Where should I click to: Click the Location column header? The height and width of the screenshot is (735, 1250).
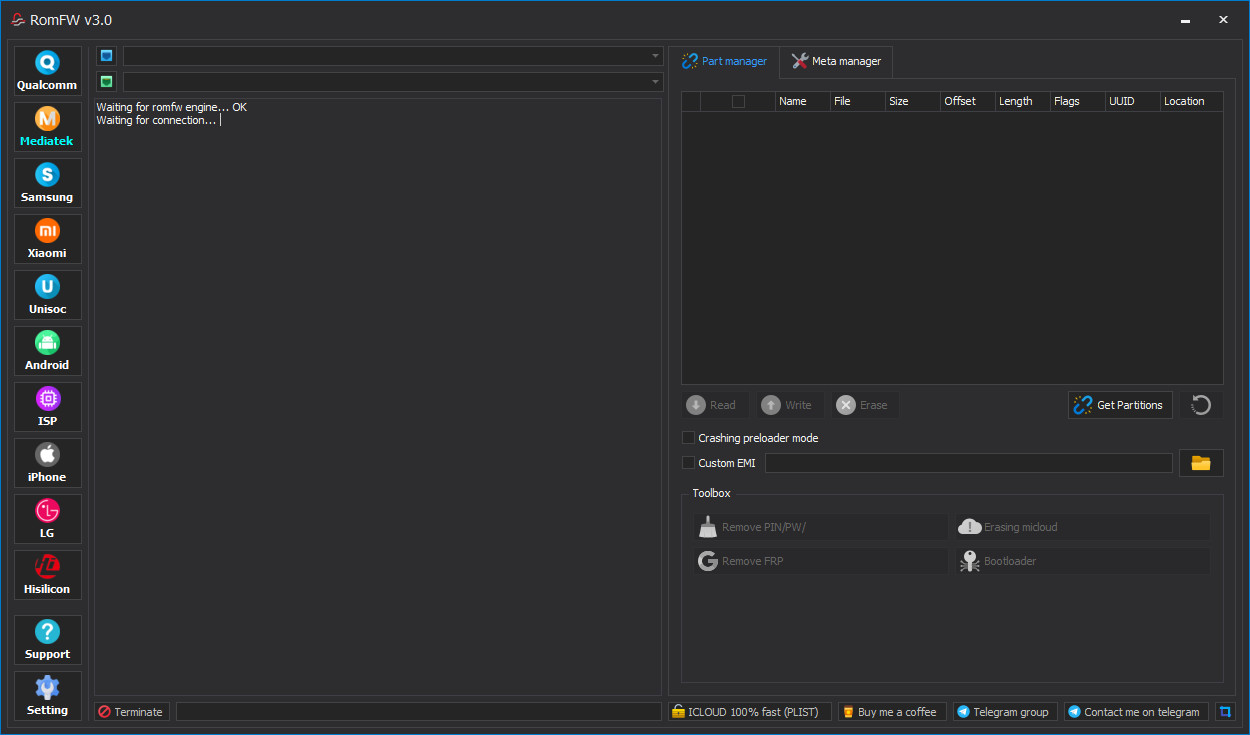1192,101
